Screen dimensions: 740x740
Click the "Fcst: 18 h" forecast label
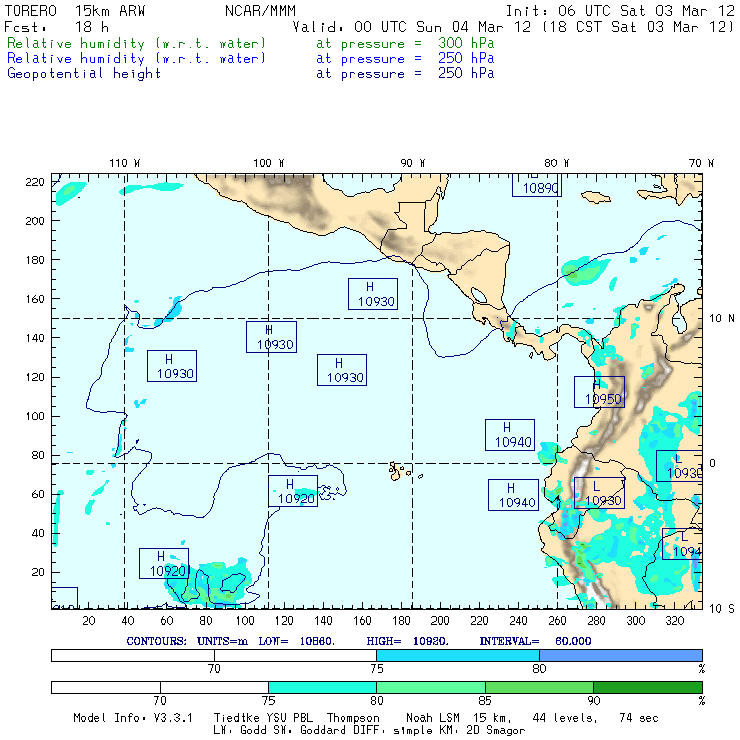pos(56,27)
